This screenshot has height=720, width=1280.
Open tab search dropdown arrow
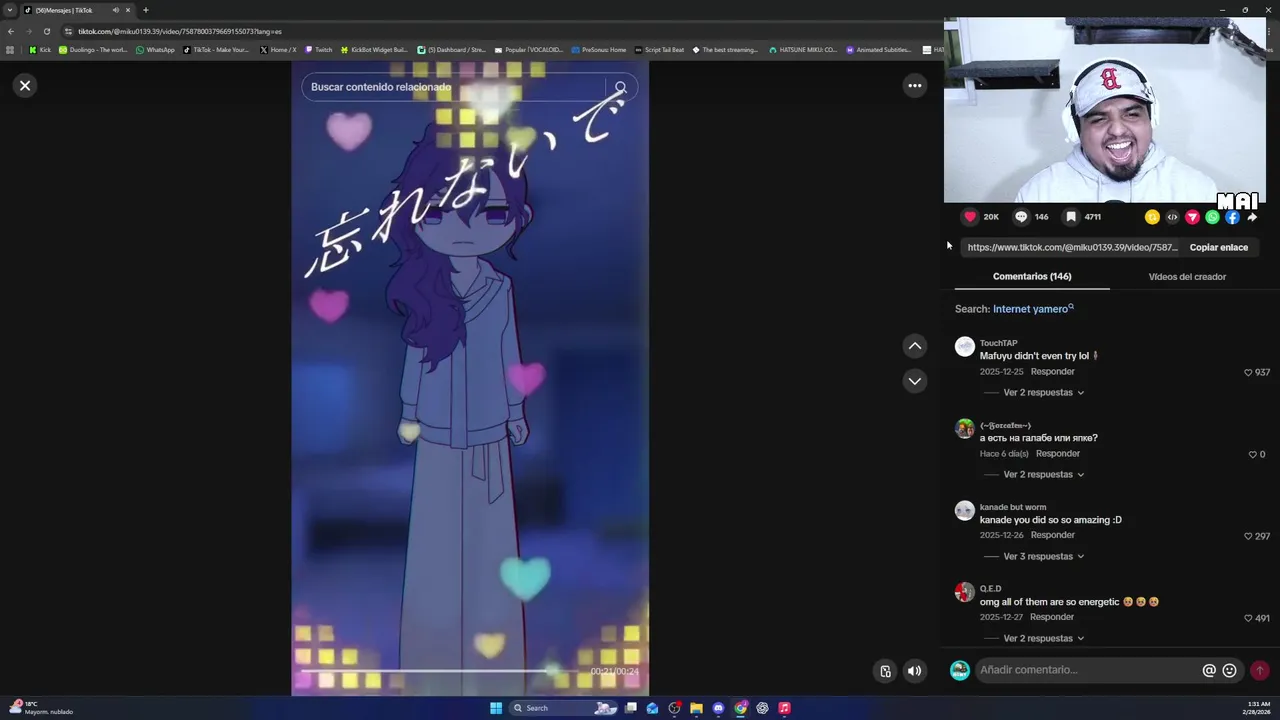click(10, 10)
